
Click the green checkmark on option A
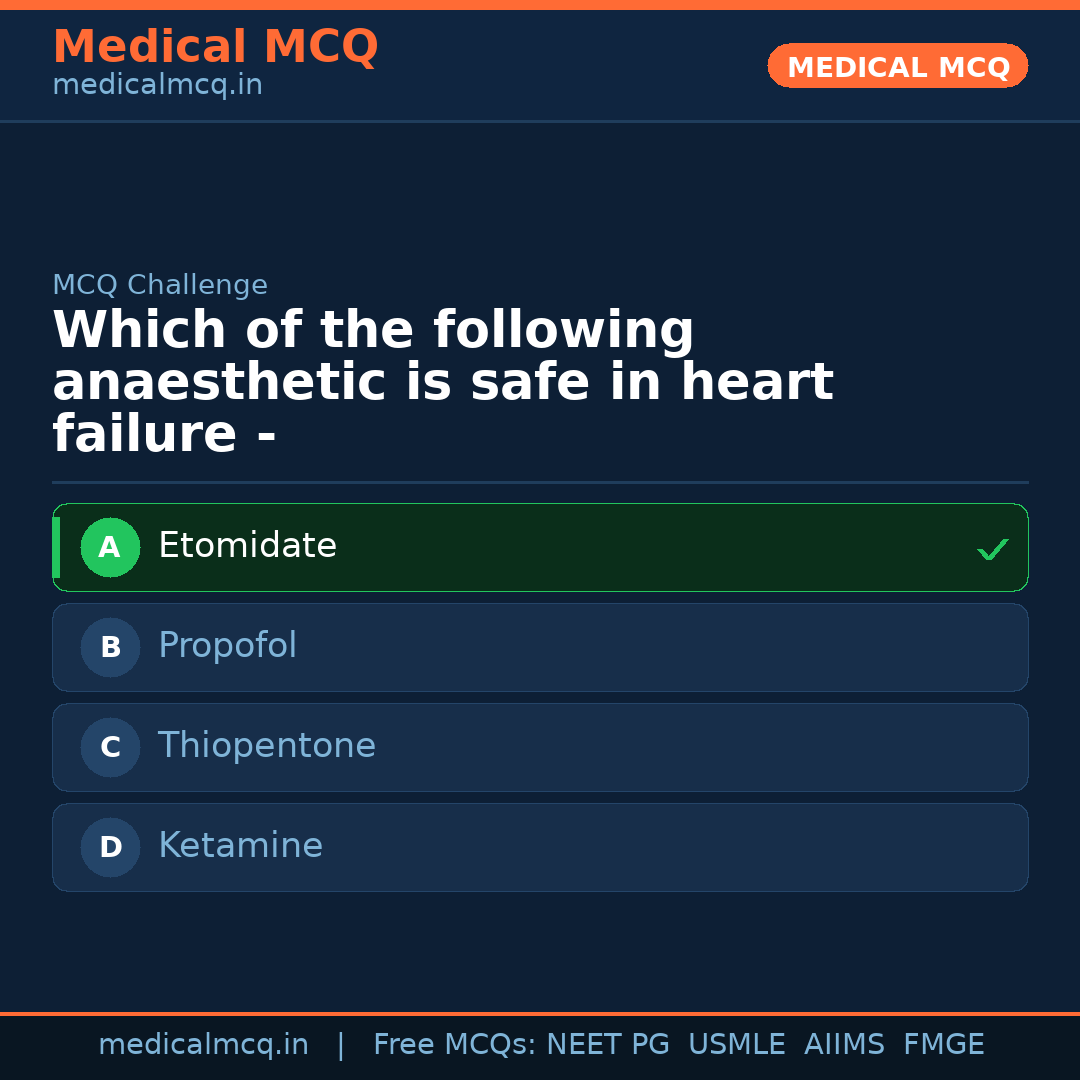pyautogui.click(x=992, y=548)
